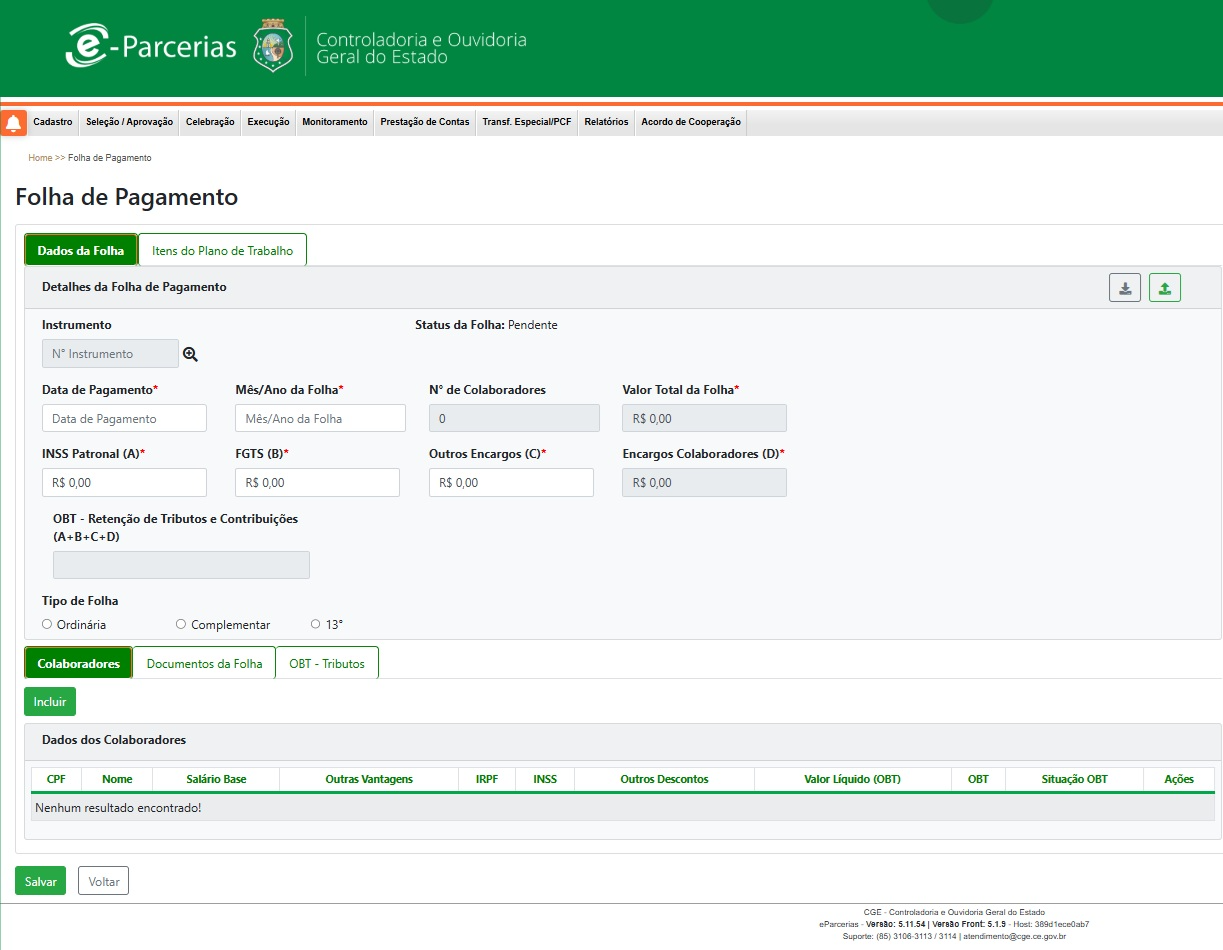Click the download payroll template icon
This screenshot has width=1223, height=950.
point(1124,287)
